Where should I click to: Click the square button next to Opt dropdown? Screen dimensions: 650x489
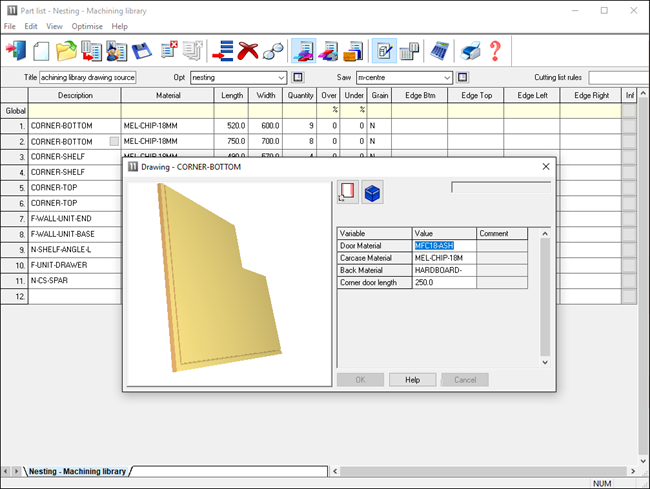(x=298, y=77)
